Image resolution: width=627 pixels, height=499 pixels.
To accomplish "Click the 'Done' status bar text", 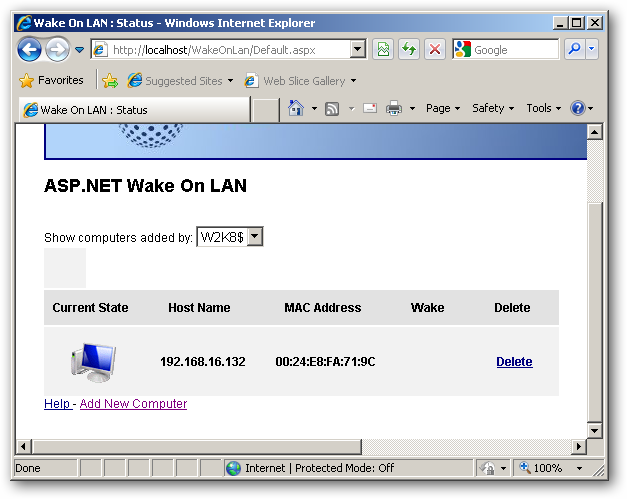I will tap(28, 468).
